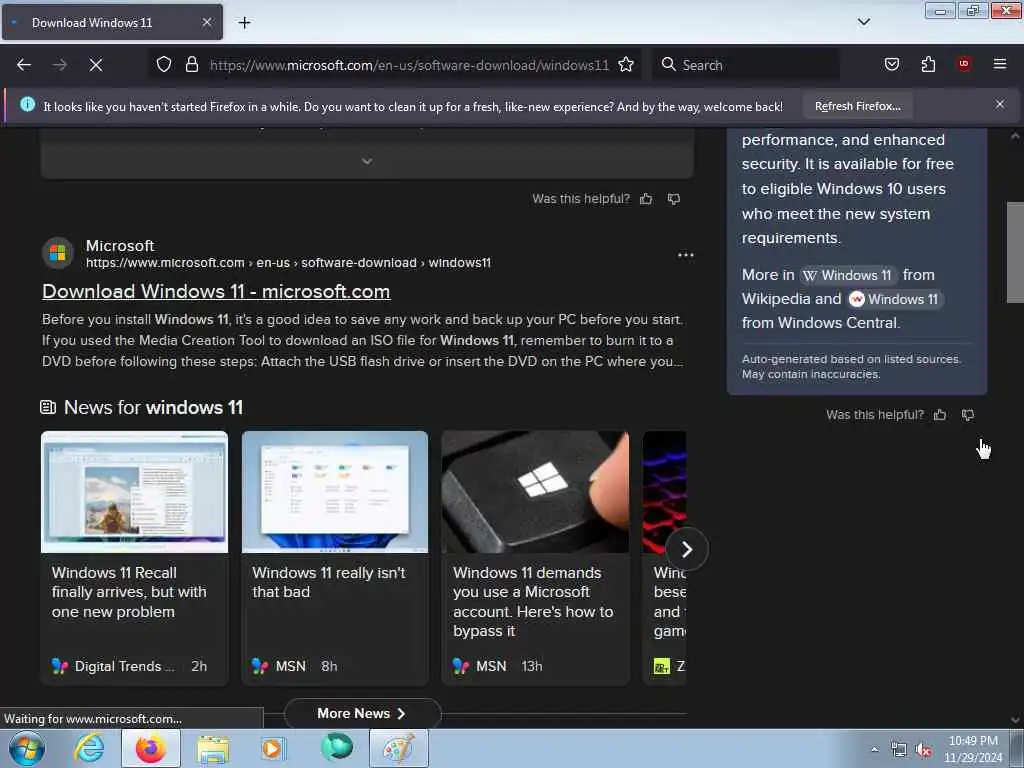Click the Search field in toolbar
The width and height of the screenshot is (1024, 768).
point(745,65)
